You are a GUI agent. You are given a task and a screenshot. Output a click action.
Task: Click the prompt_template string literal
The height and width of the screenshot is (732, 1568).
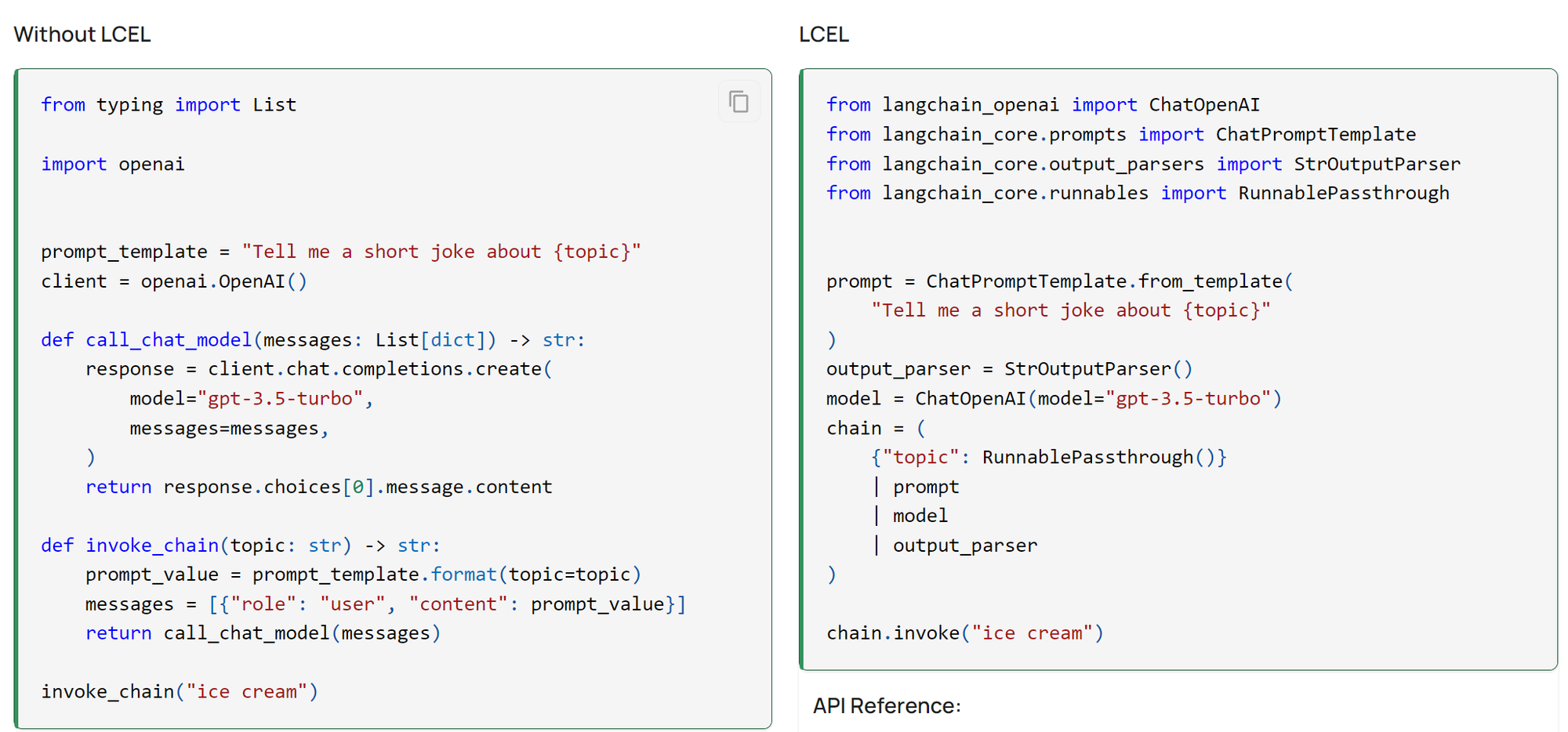[x=441, y=251]
